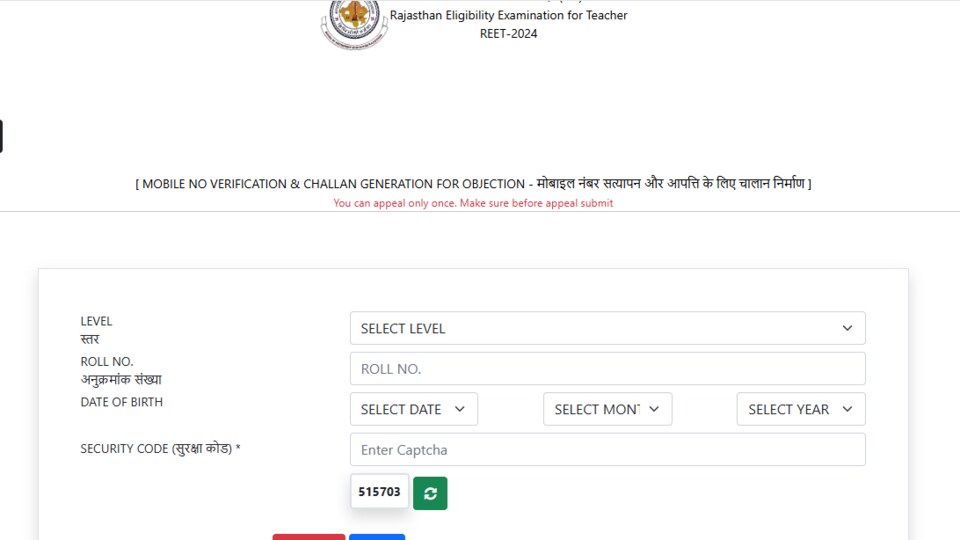
Task: Click the red 'You can appeal only once' notice
Action: pyautogui.click(x=473, y=203)
